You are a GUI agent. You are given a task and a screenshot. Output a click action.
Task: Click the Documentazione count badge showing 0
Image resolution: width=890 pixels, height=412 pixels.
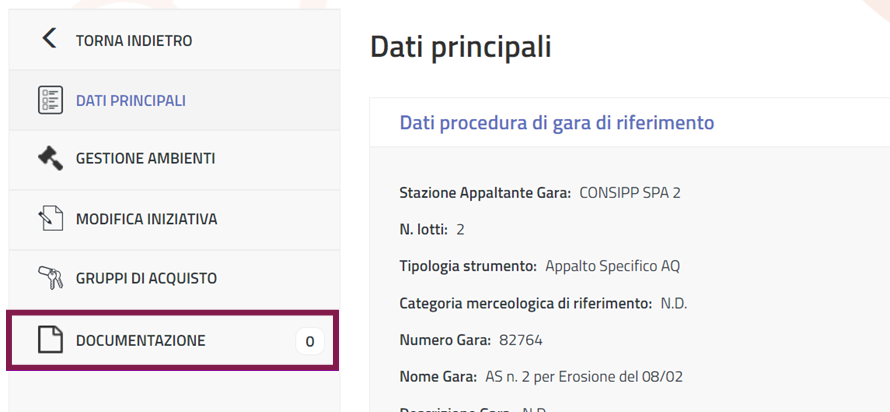pyautogui.click(x=309, y=341)
